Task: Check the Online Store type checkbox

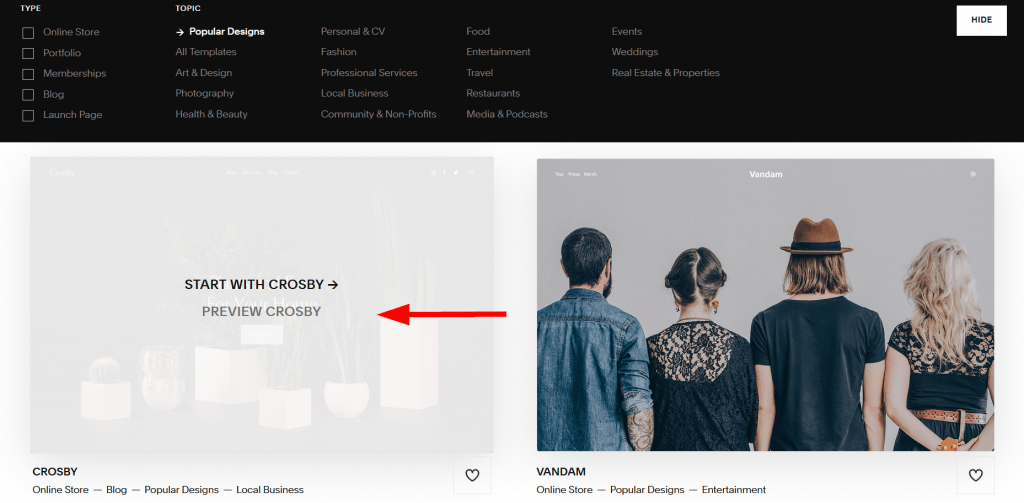Action: click(28, 33)
